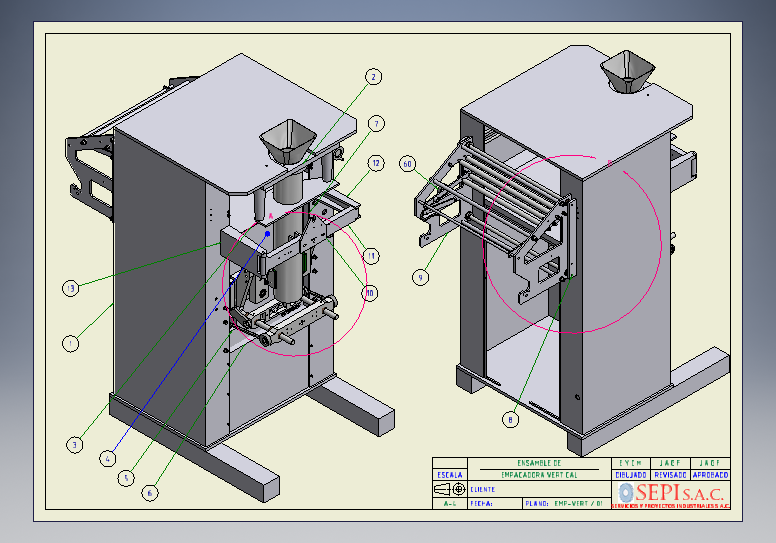Screen dimensions: 776x543
Task: Select balloon number 7 callout
Action: (x=376, y=124)
